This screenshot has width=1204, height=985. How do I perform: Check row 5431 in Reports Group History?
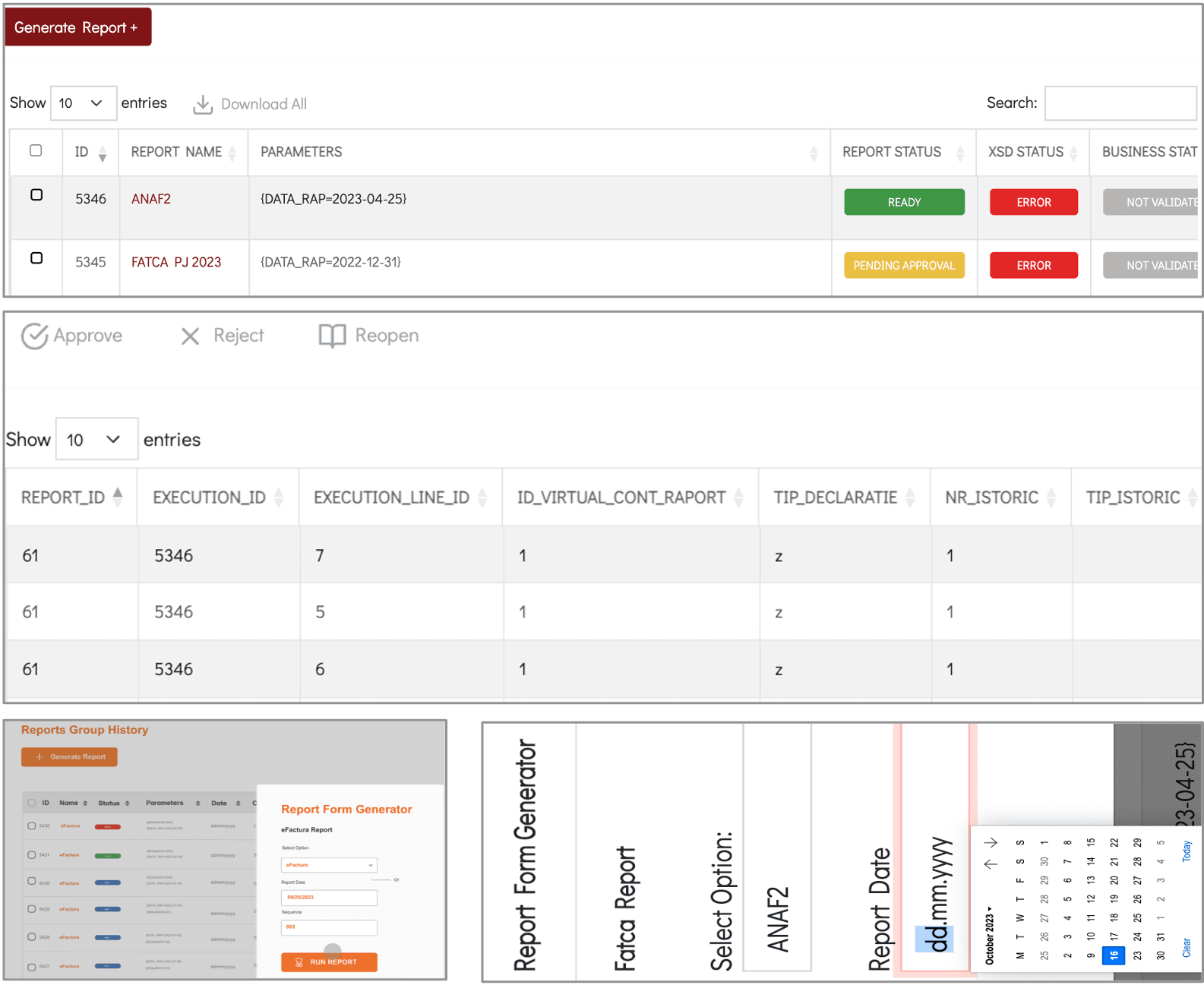tap(31, 854)
